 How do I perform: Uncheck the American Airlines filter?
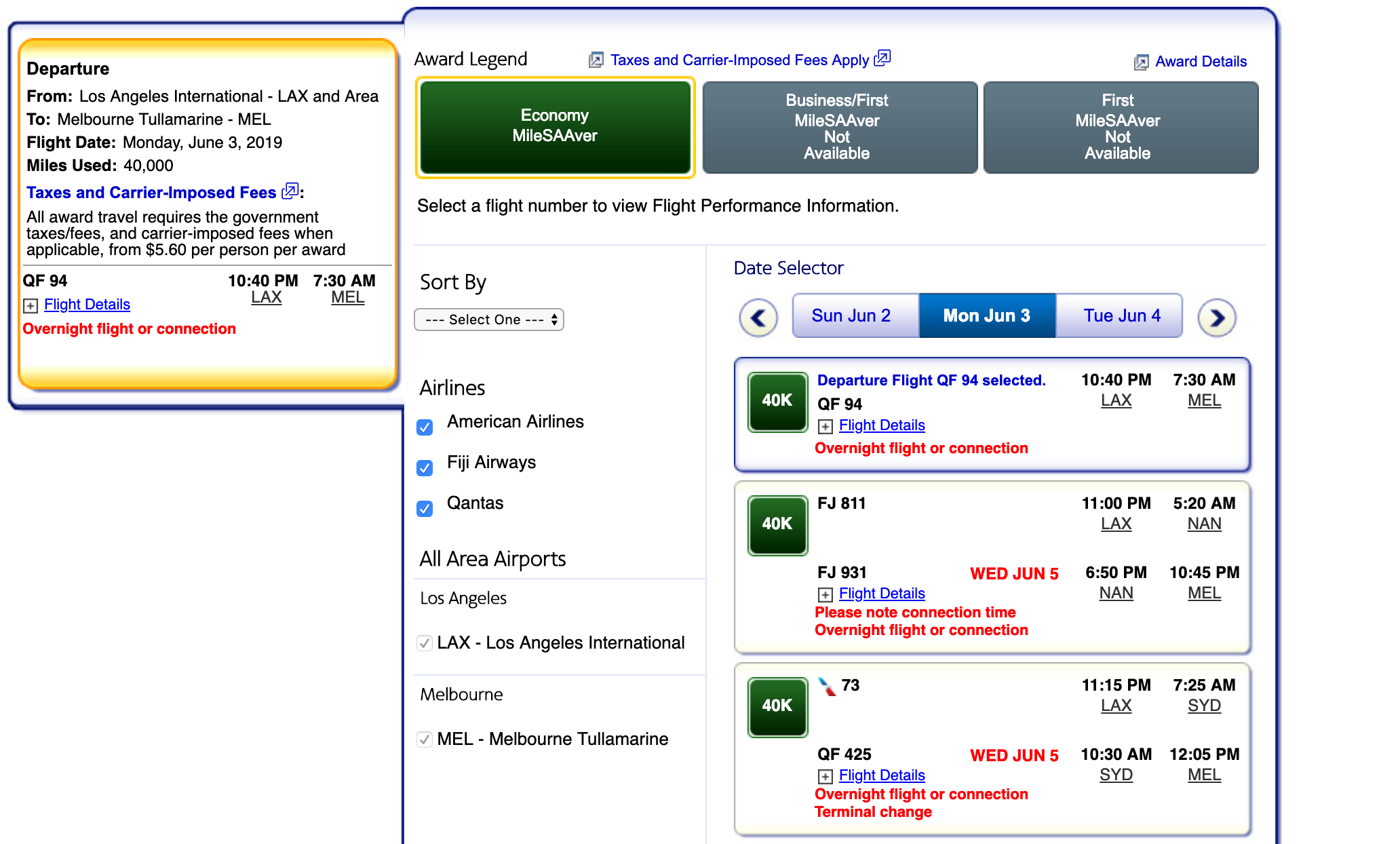pos(425,427)
